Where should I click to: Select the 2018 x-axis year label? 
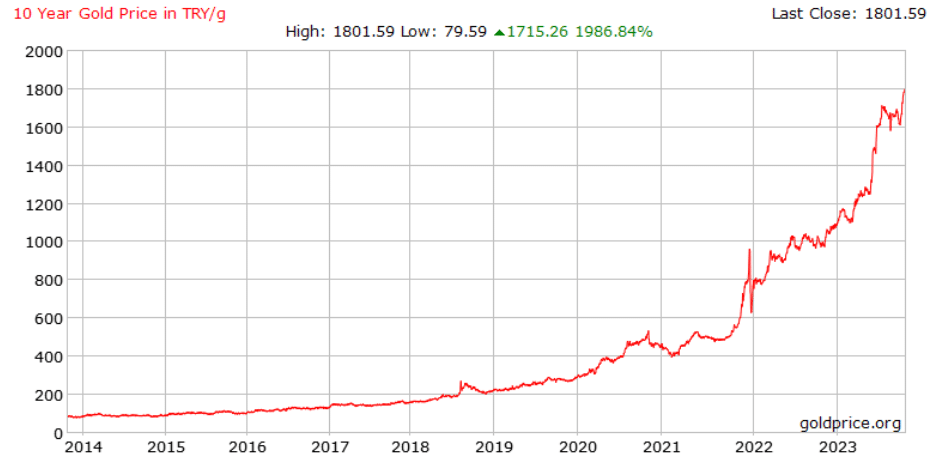click(x=409, y=447)
